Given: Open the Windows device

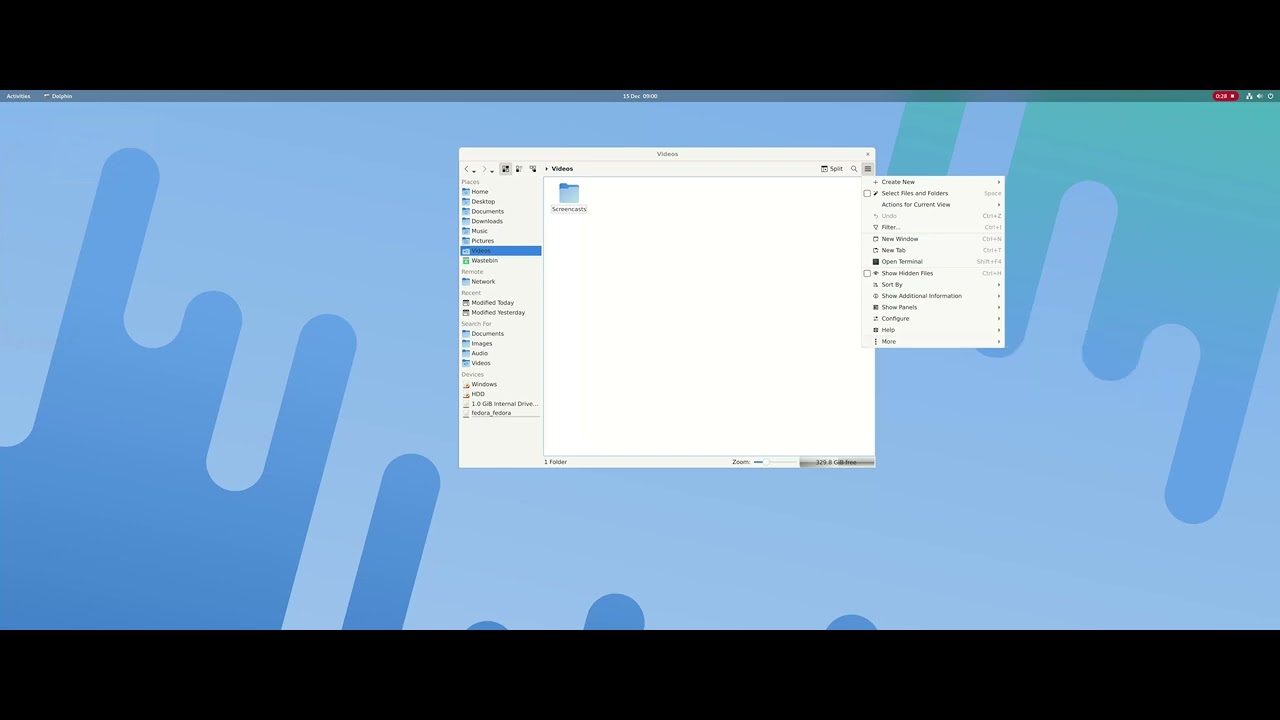Looking at the screenshot, I should pyautogui.click(x=501, y=384).
